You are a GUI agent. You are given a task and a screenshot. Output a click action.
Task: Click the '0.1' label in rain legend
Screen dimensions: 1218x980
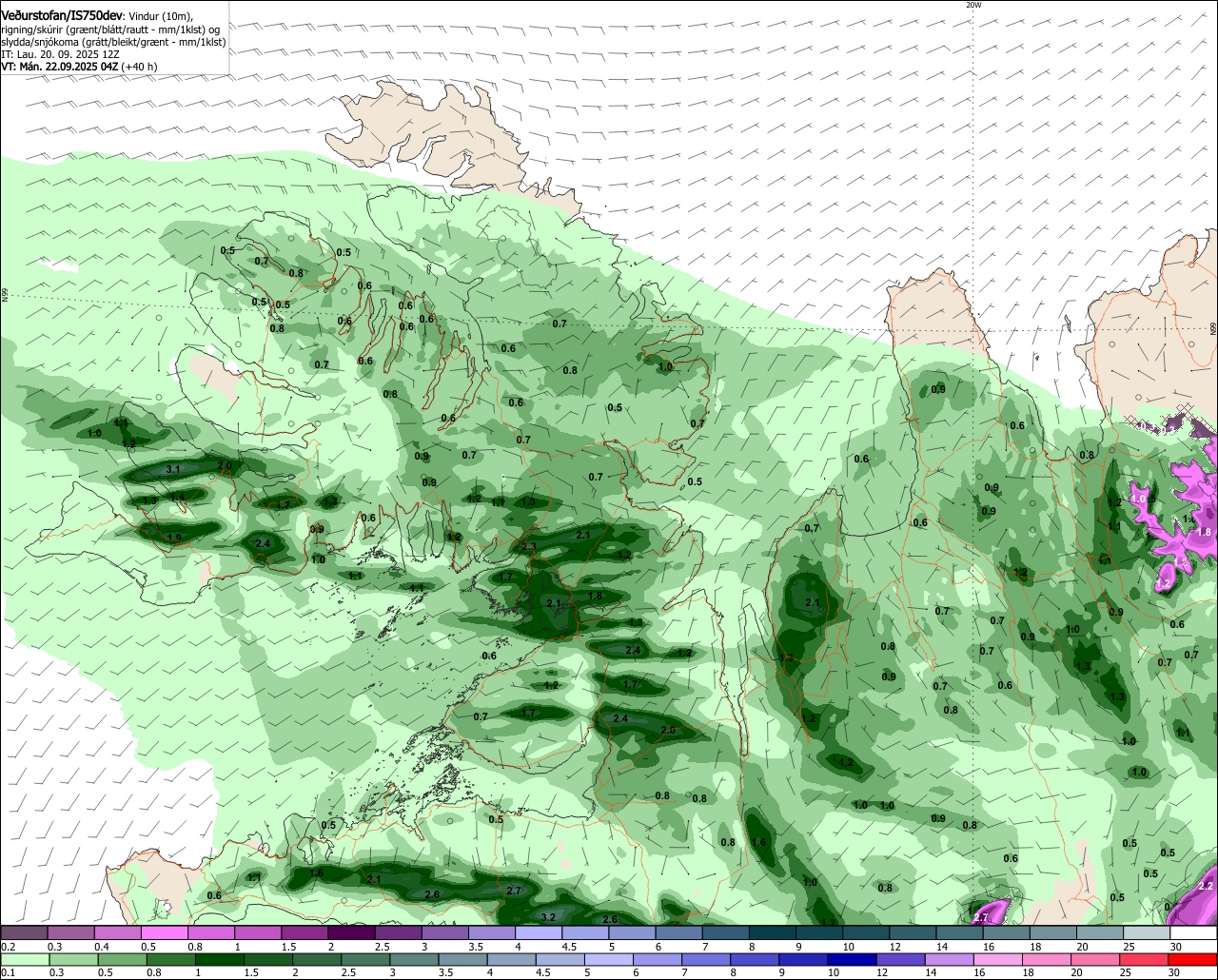pos(8,972)
